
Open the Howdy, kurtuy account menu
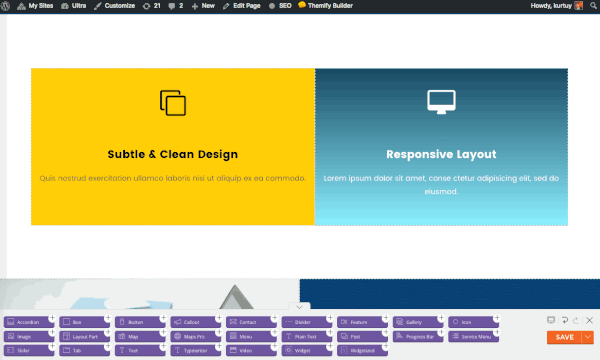(557, 6)
